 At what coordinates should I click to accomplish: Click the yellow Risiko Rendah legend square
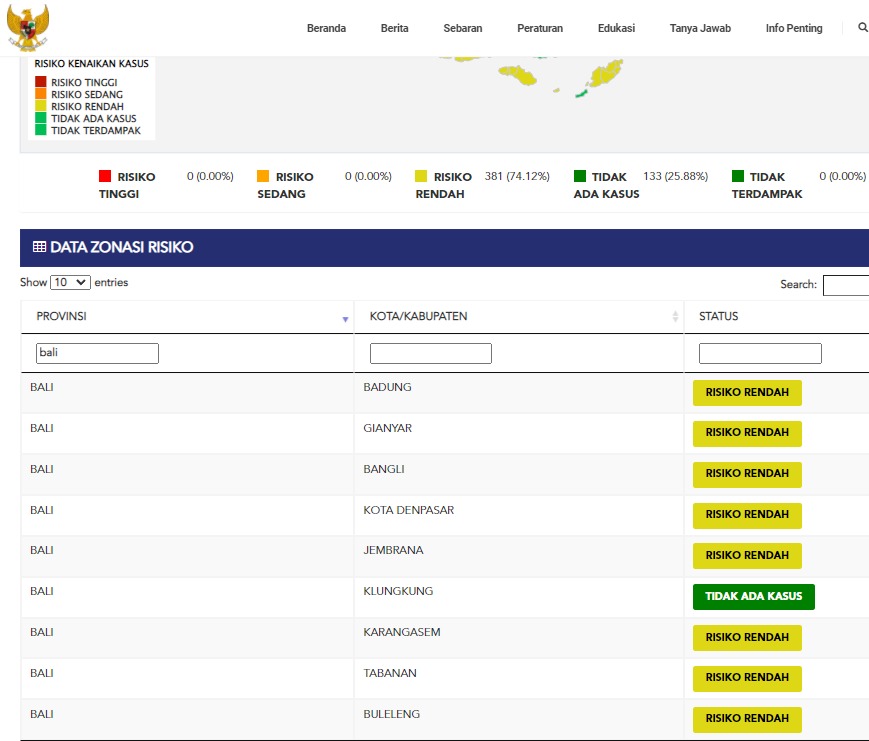421,177
